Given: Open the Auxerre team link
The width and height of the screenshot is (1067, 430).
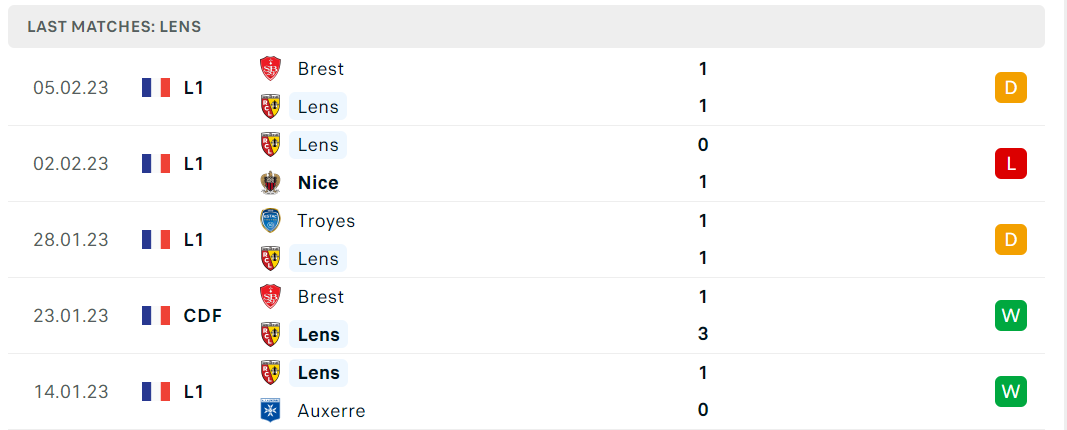Looking at the screenshot, I should [x=331, y=411].
